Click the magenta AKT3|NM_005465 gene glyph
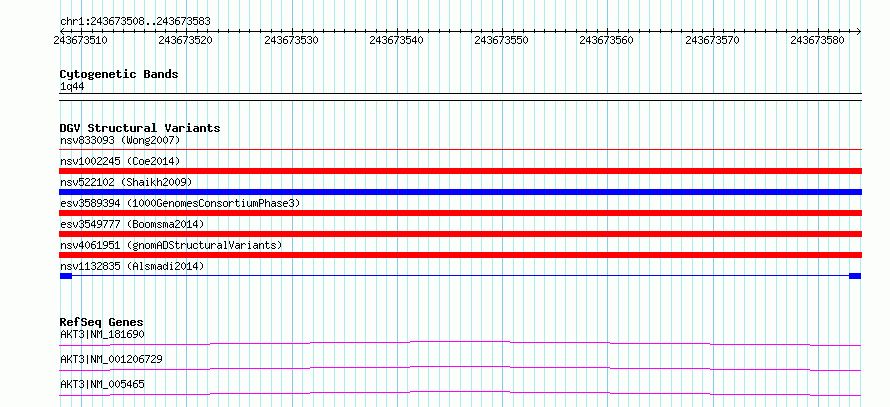Image resolution: width=890 pixels, height=407 pixels. (x=461, y=393)
